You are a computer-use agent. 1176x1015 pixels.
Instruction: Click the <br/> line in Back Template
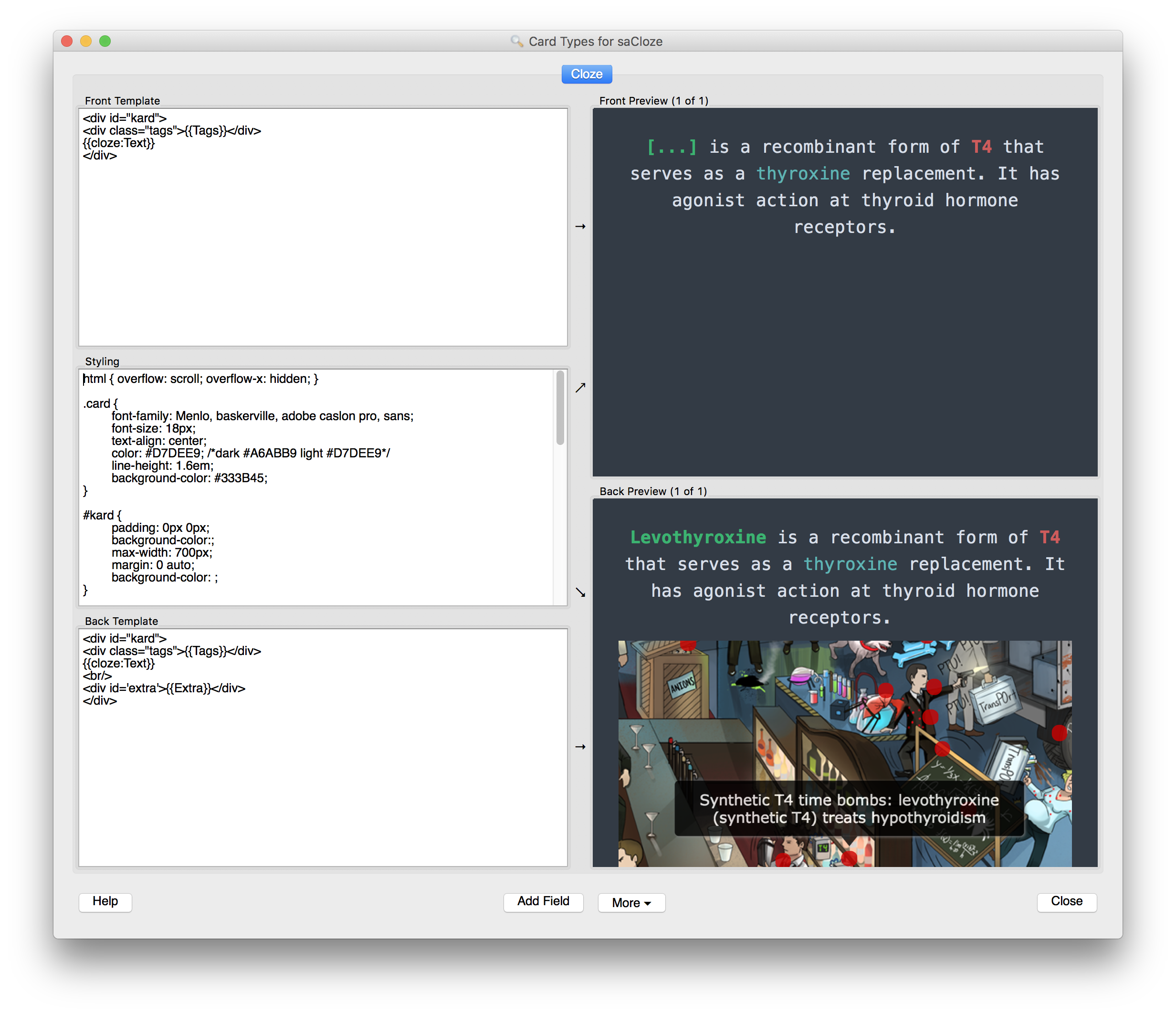pyautogui.click(x=97, y=676)
